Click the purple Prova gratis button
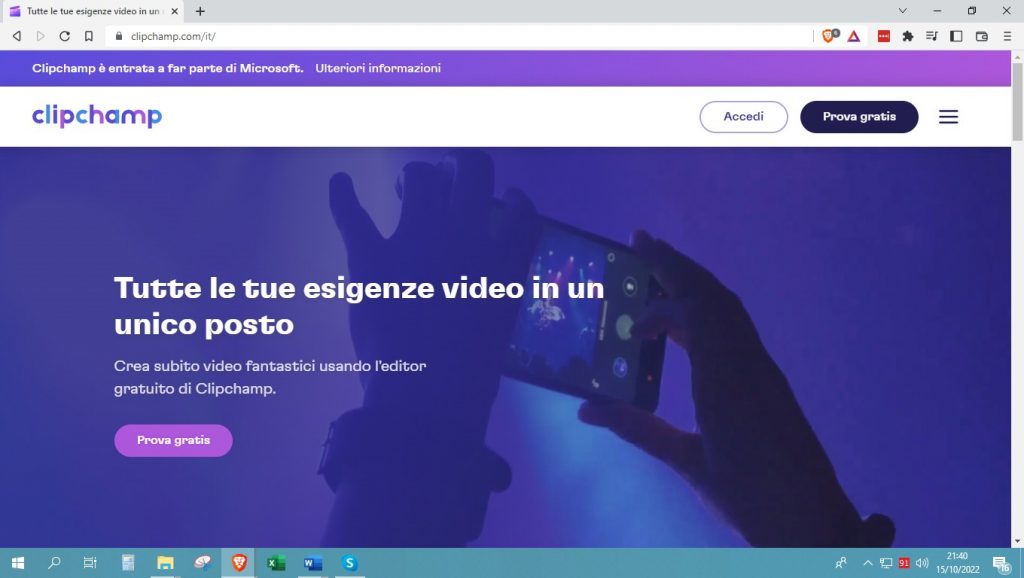Screen dimensions: 1024x578 point(173,440)
